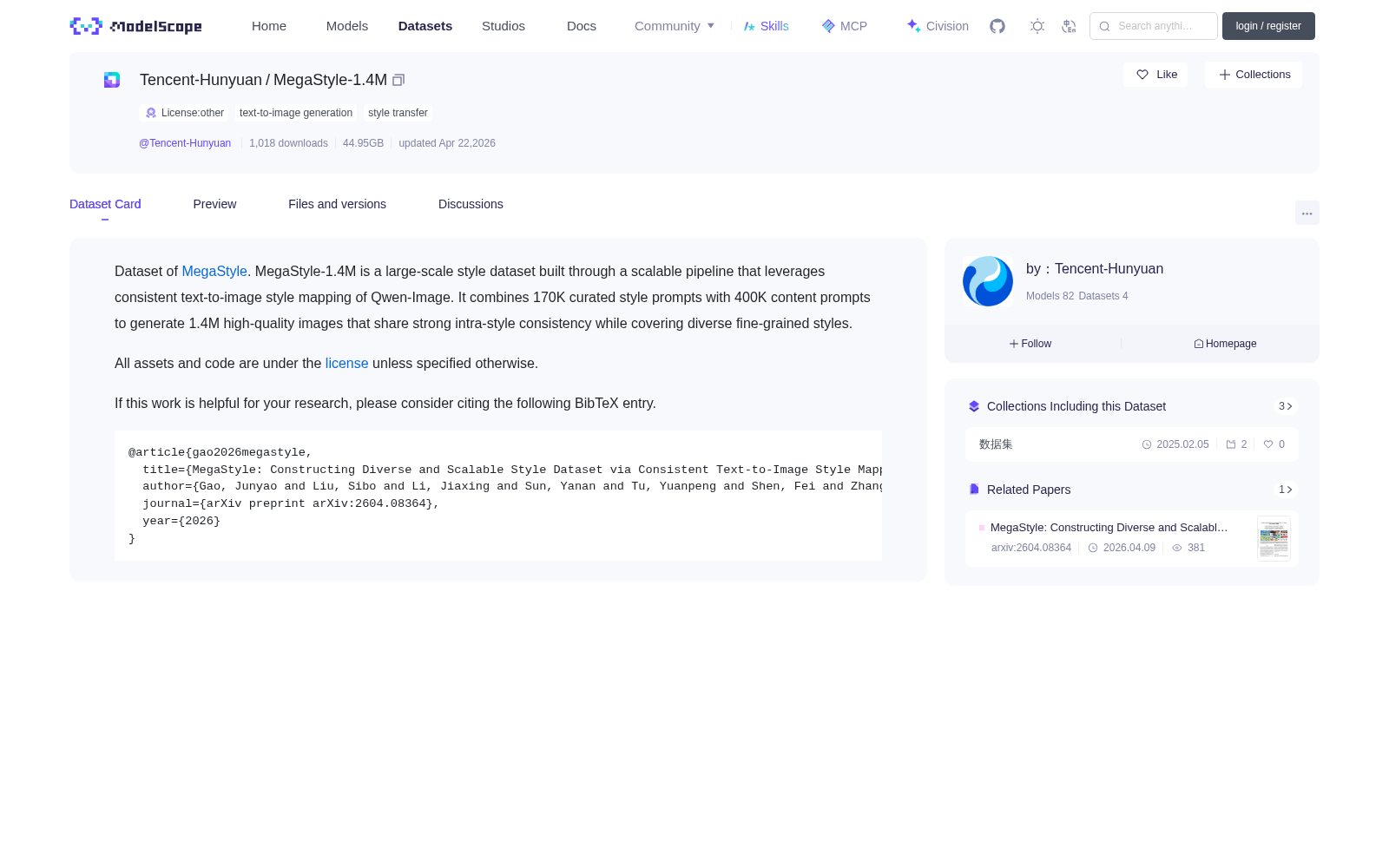Add dataset to Collections
This screenshot has height=868, width=1389.
pyautogui.click(x=1254, y=75)
